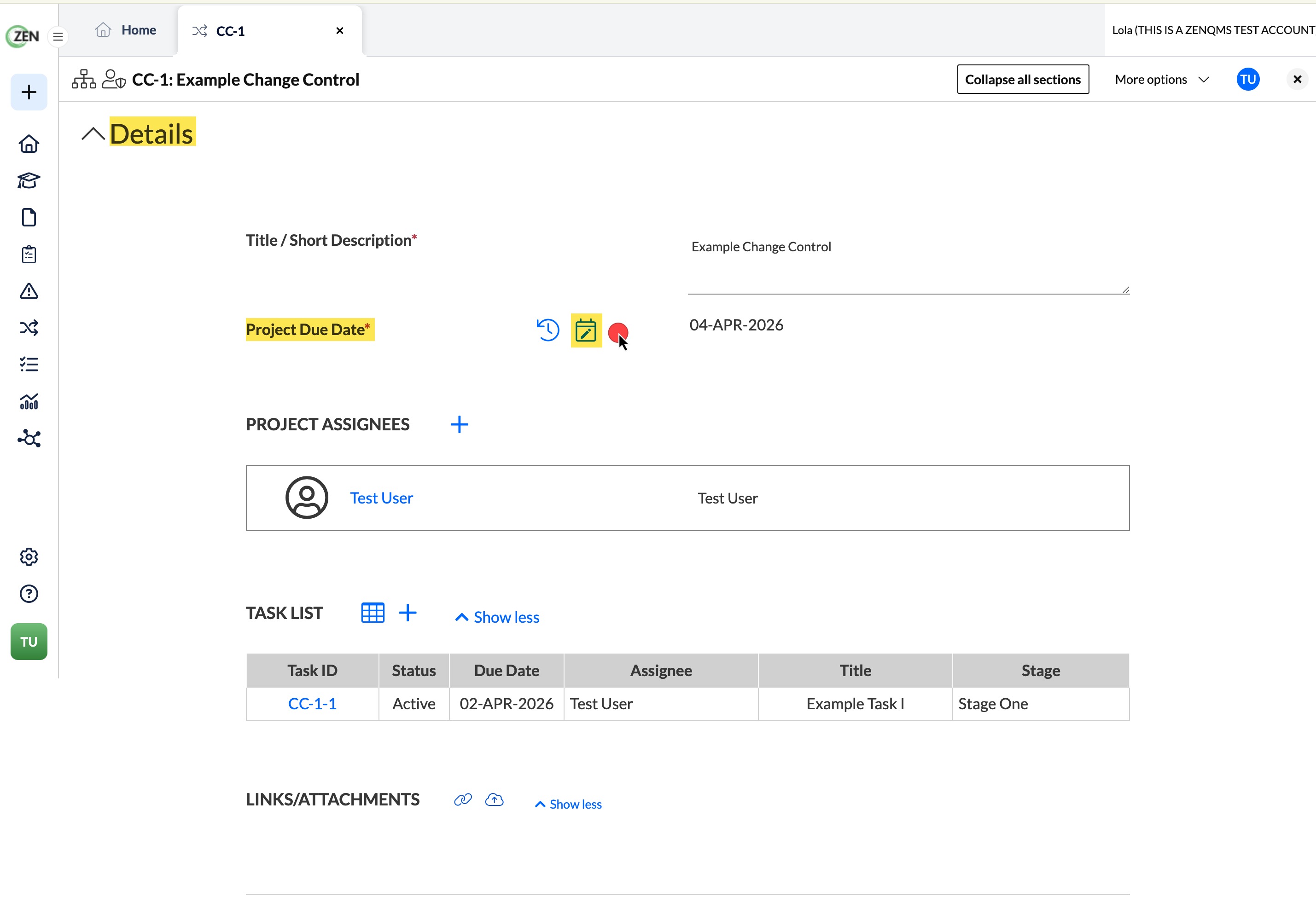Click the Test User cell in task row
Viewport: 1316px width, 909px height.
tap(661, 705)
